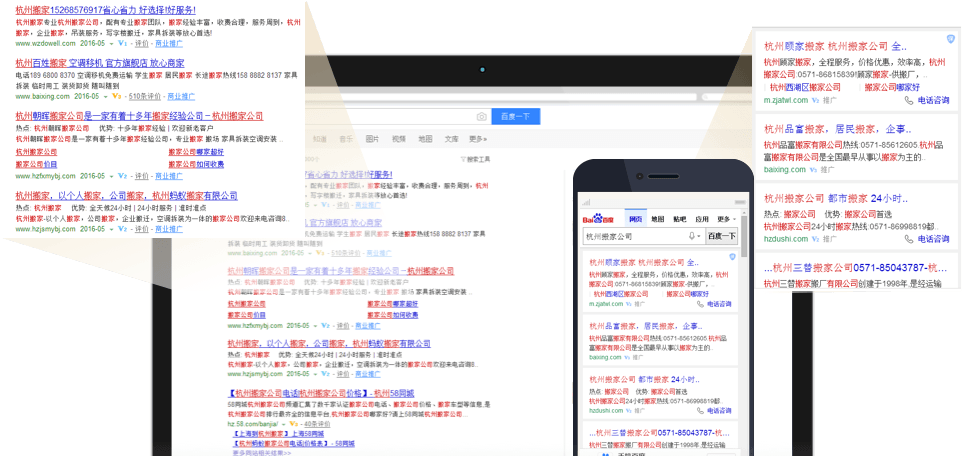Click the blue shield icon in the enlarged right panel

click(x=951, y=39)
